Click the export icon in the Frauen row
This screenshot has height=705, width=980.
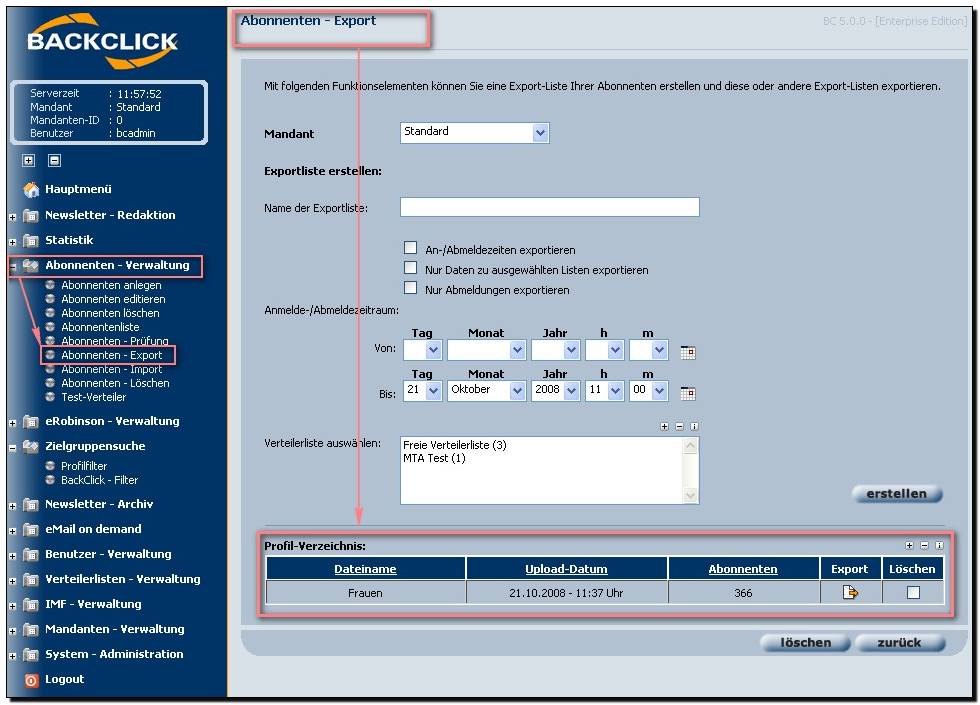(850, 593)
